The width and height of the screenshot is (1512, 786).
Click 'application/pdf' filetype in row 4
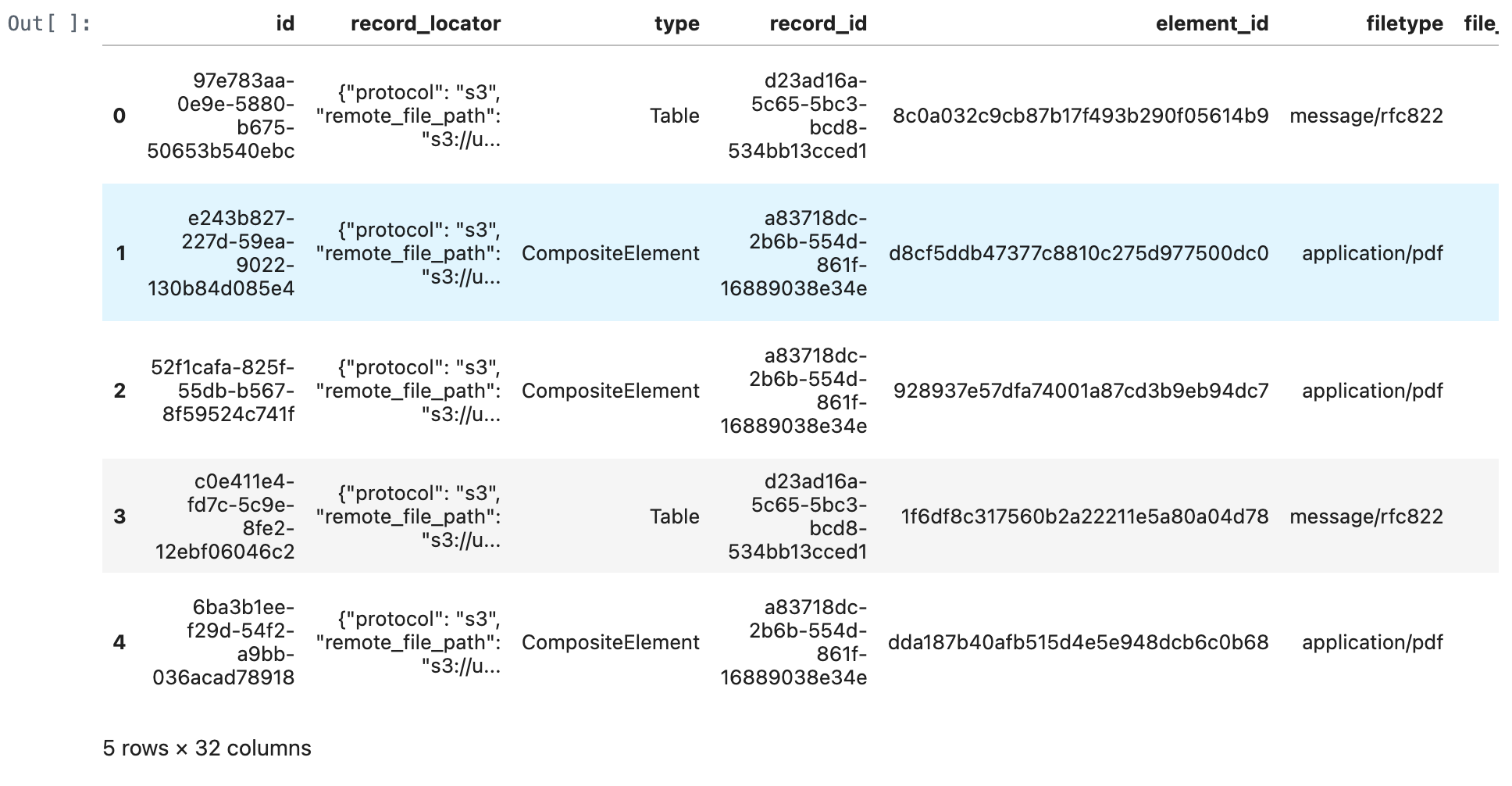[1371, 642]
